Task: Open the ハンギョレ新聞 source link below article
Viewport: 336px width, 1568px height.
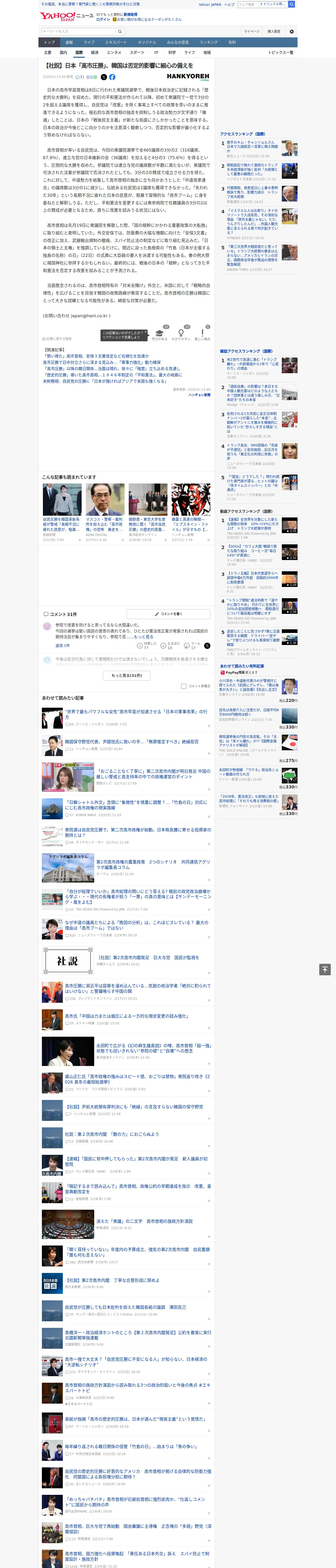Action: click(199, 395)
